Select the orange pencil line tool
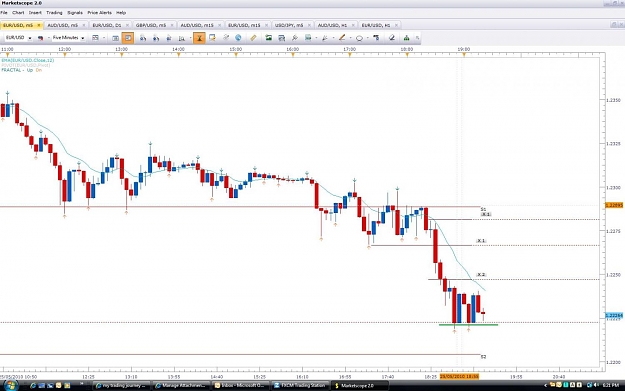The height and width of the screenshot is (391, 625). tap(342, 38)
